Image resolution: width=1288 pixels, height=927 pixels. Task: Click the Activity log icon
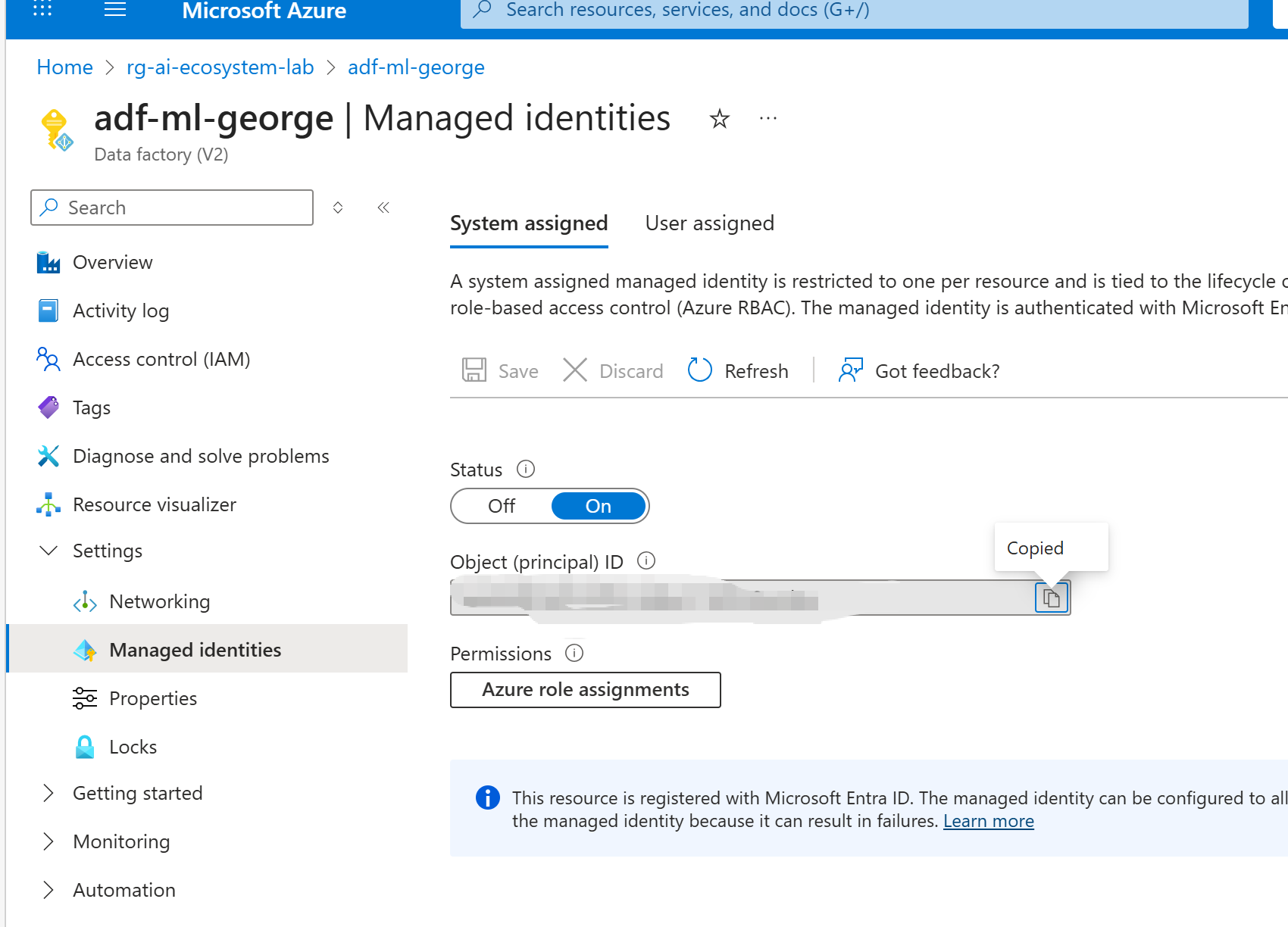pyautogui.click(x=48, y=311)
